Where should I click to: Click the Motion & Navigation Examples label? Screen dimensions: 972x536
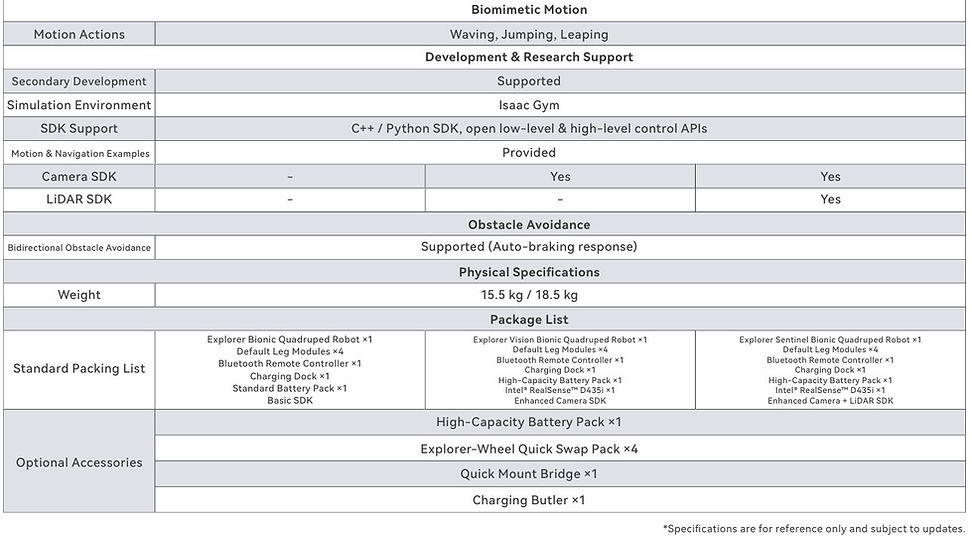pyautogui.click(x=80, y=154)
